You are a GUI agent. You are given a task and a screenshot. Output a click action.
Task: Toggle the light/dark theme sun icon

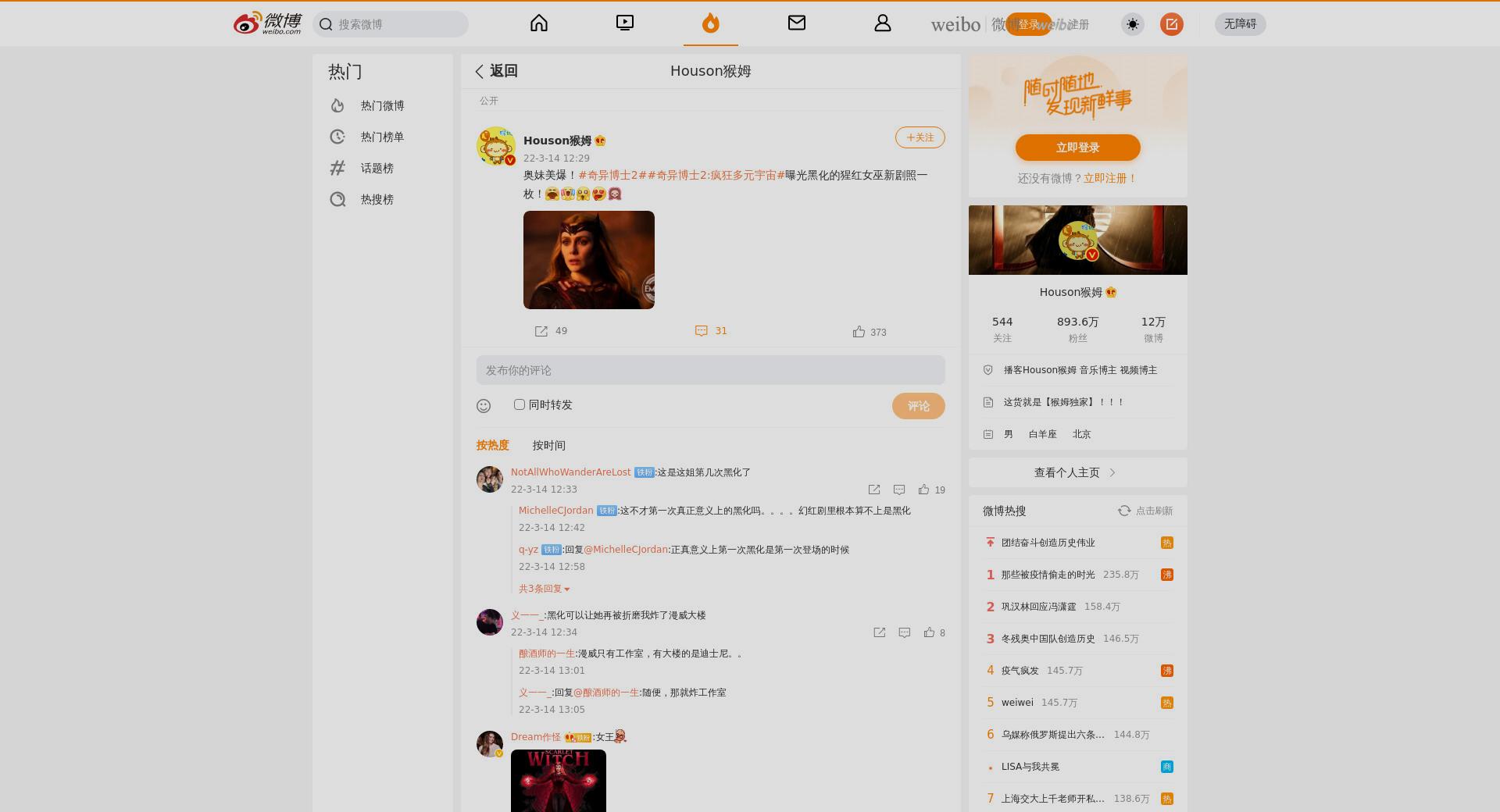pyautogui.click(x=1133, y=24)
